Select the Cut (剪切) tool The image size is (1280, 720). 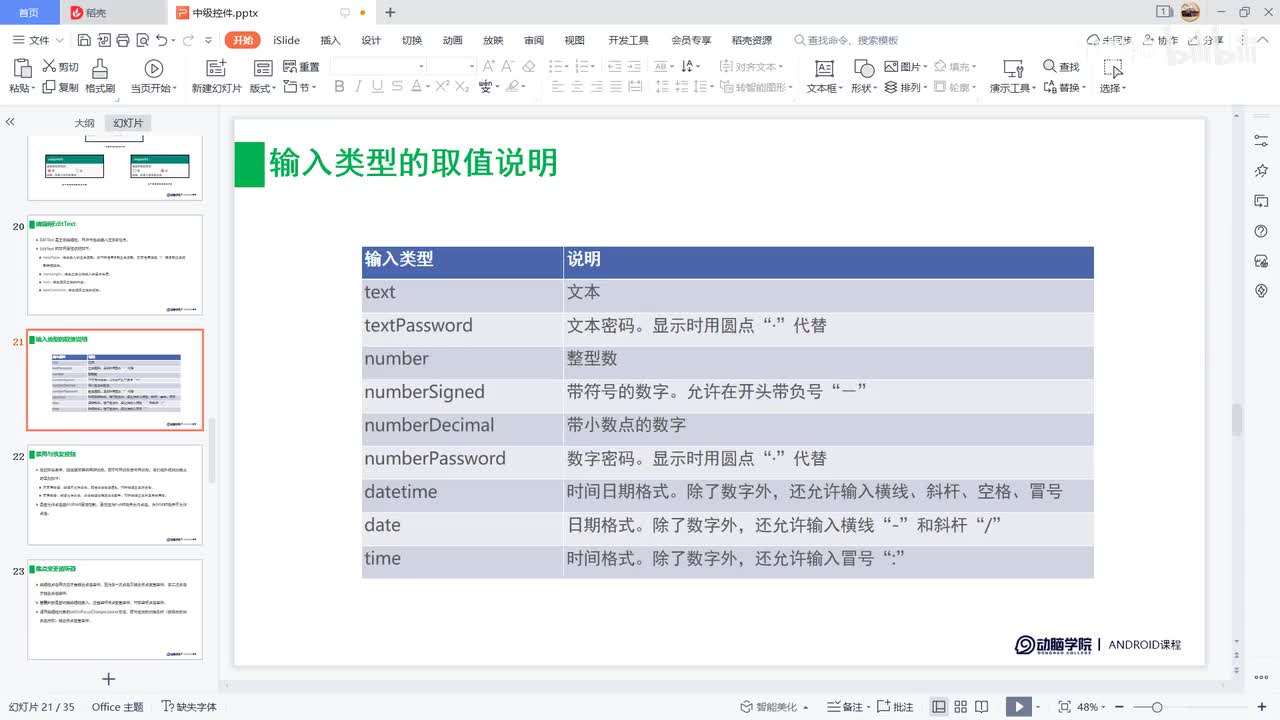[60, 67]
